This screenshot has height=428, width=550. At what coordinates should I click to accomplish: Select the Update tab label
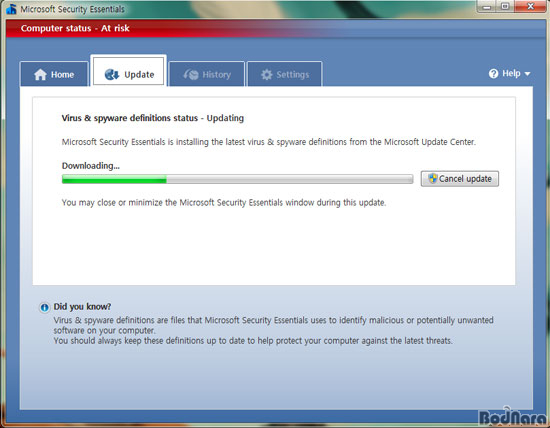pos(139,74)
